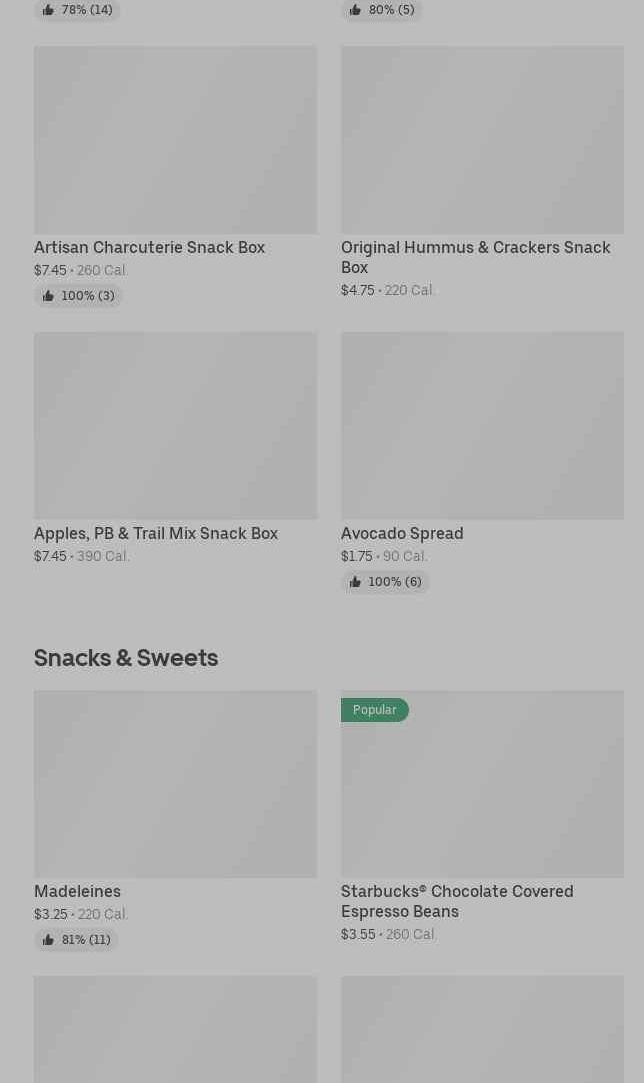The height and width of the screenshot is (1083, 644).
Task: Click thumbs-up icon under Artisan Charcuterie Snack Box
Action: 48,296
